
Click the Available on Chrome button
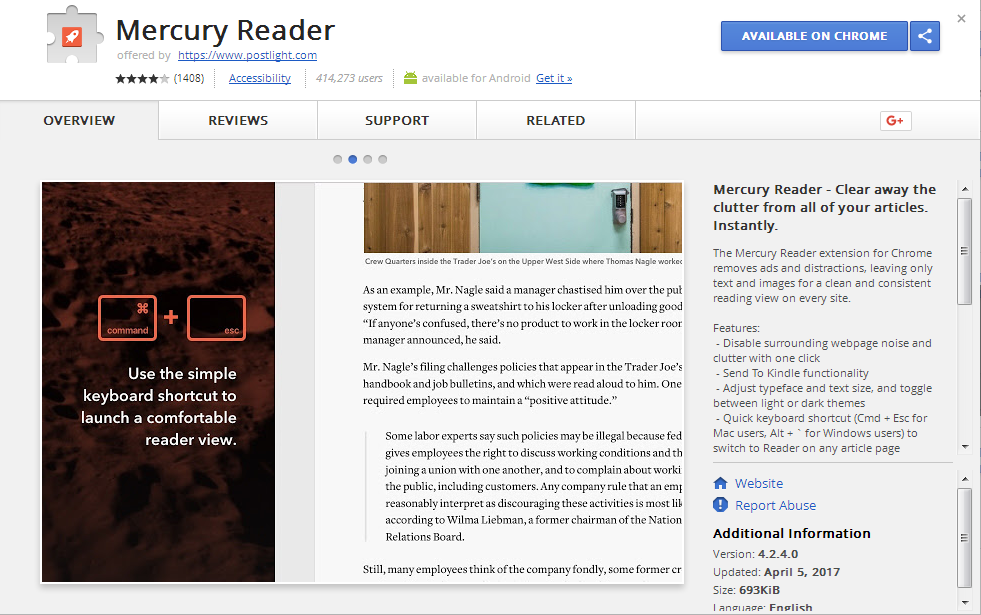[x=814, y=36]
